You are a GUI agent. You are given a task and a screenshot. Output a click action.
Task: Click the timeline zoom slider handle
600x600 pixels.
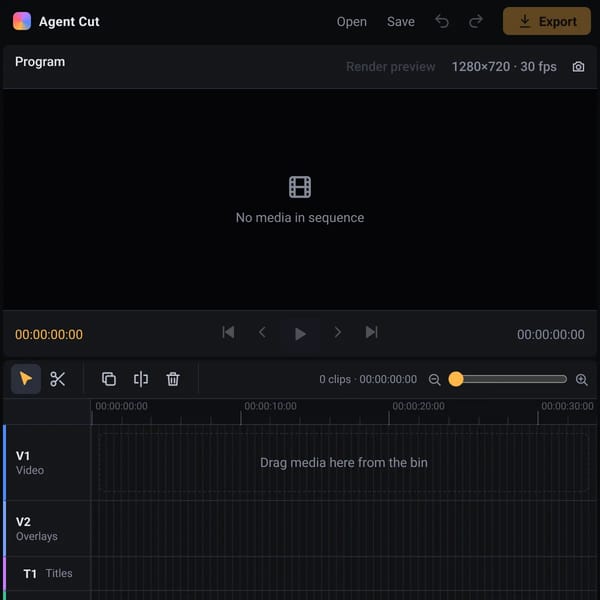pyautogui.click(x=456, y=379)
